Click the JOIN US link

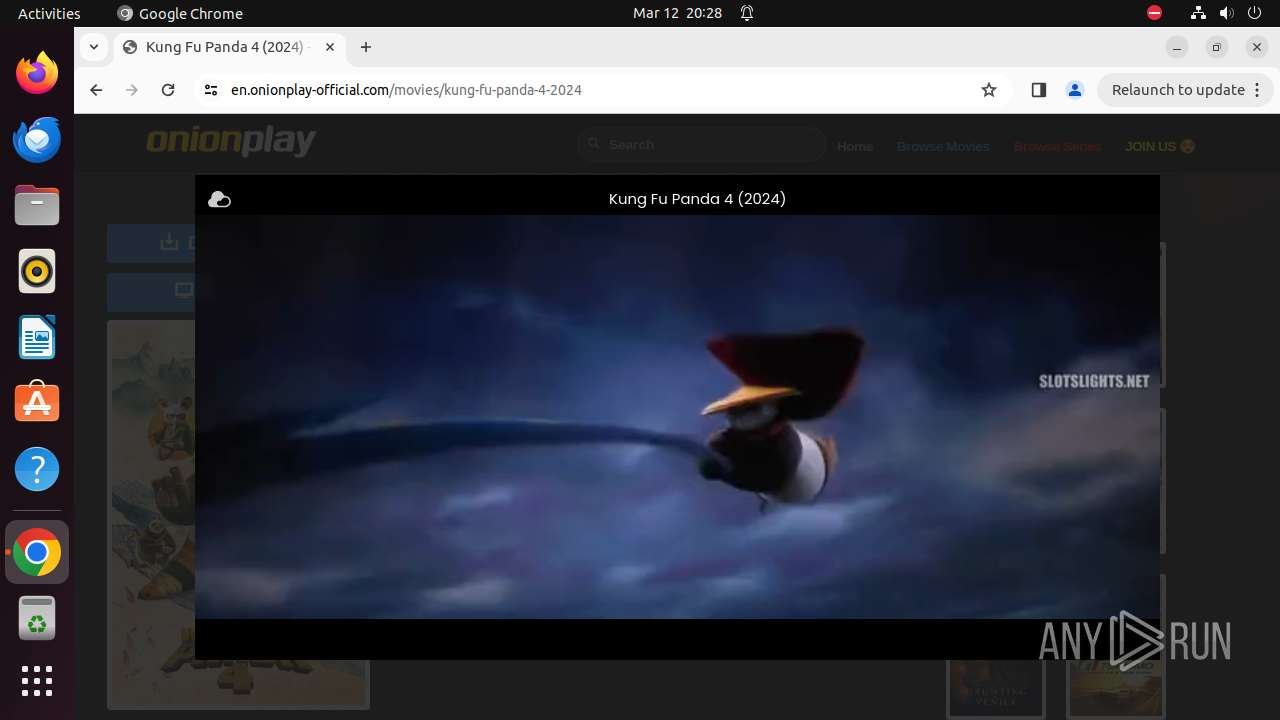(1160, 146)
